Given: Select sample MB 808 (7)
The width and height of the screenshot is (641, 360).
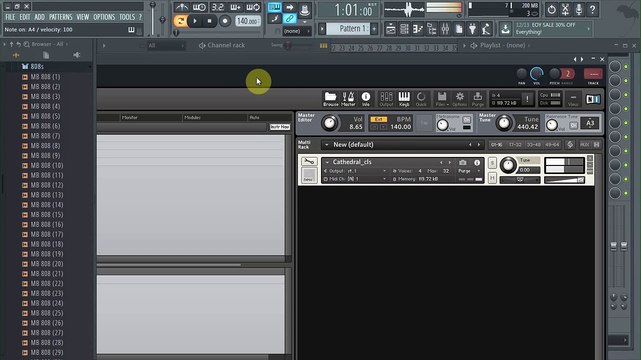Looking at the screenshot, I should tap(45, 136).
